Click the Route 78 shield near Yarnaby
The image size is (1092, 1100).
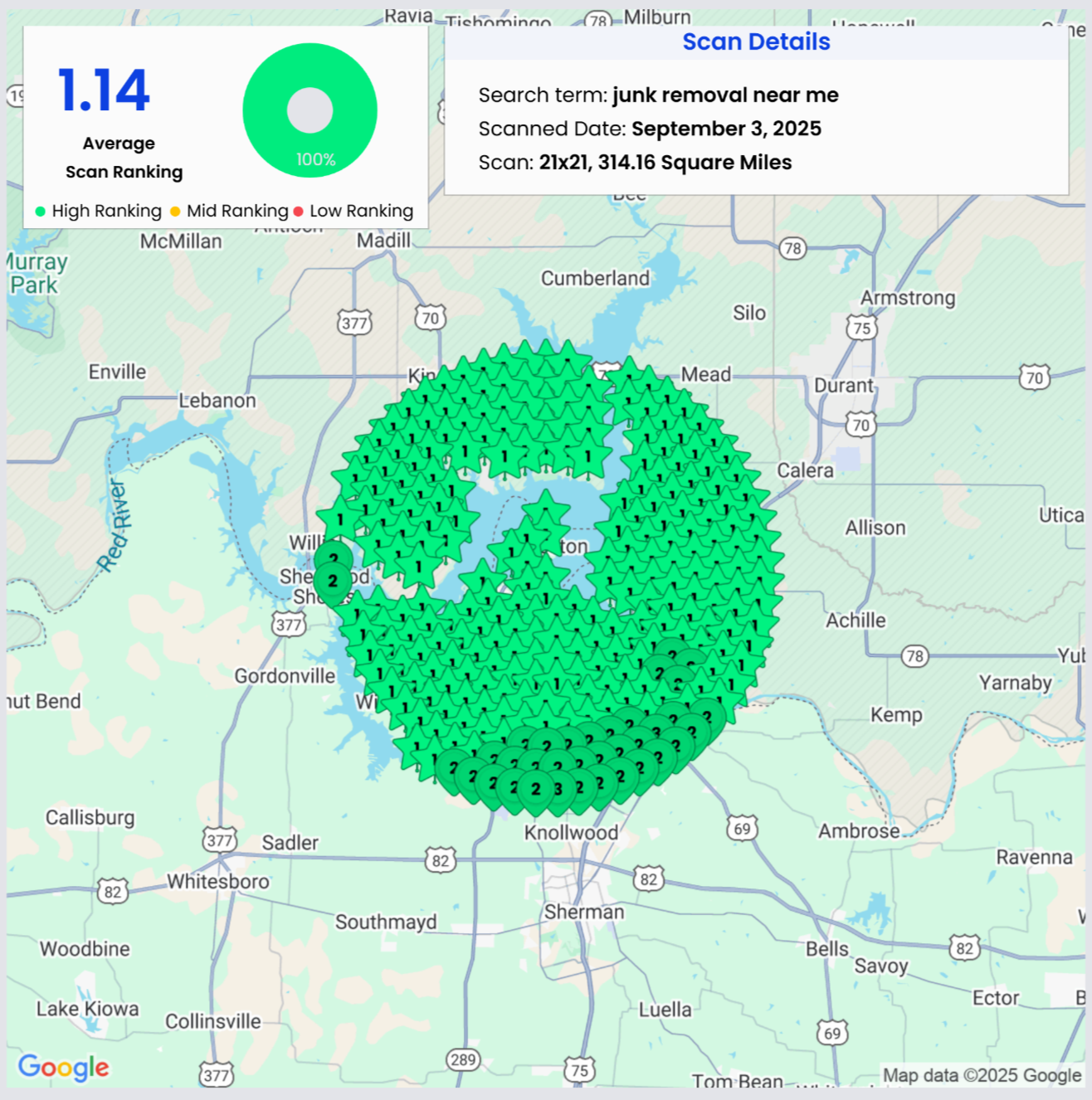(x=914, y=656)
